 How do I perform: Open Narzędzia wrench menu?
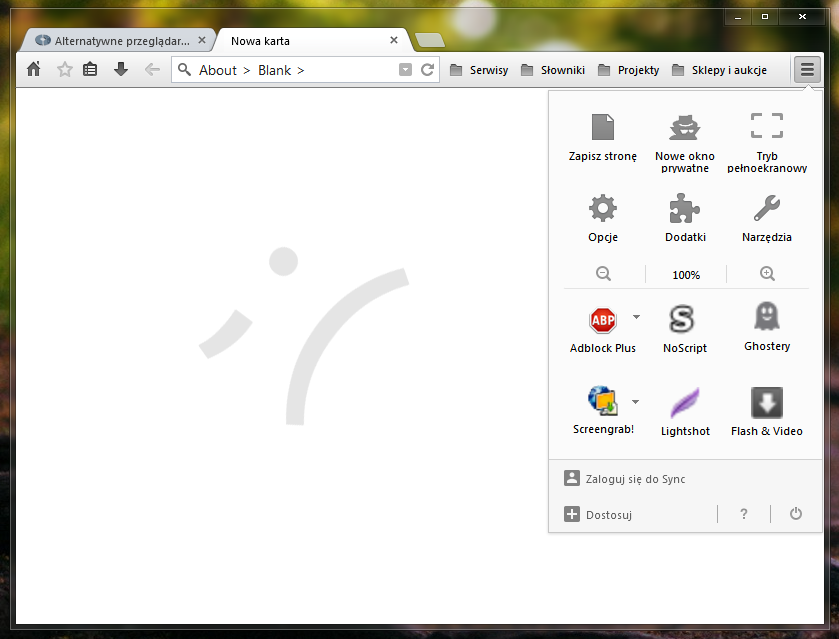click(x=767, y=218)
